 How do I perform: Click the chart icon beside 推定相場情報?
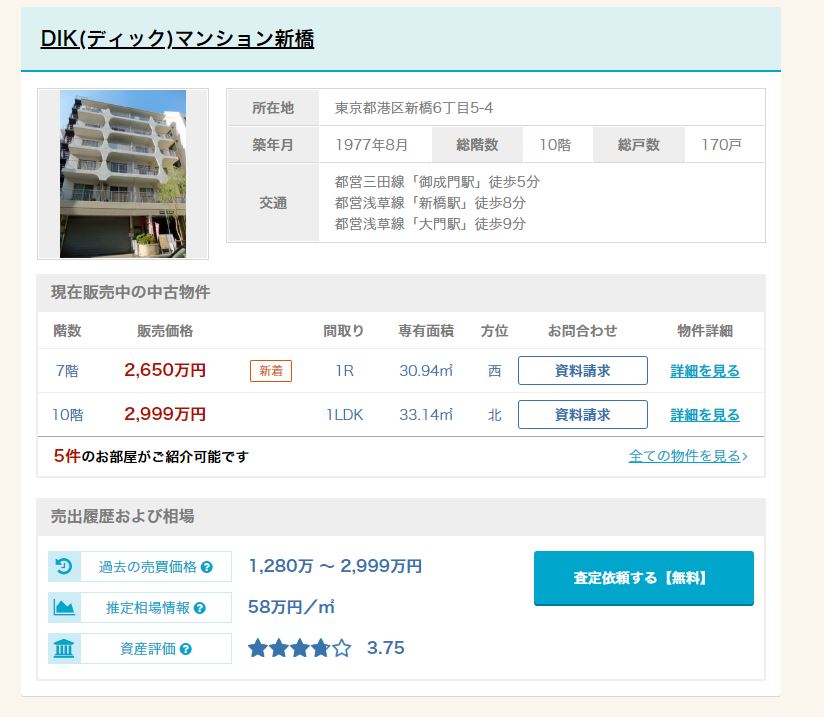[64, 607]
